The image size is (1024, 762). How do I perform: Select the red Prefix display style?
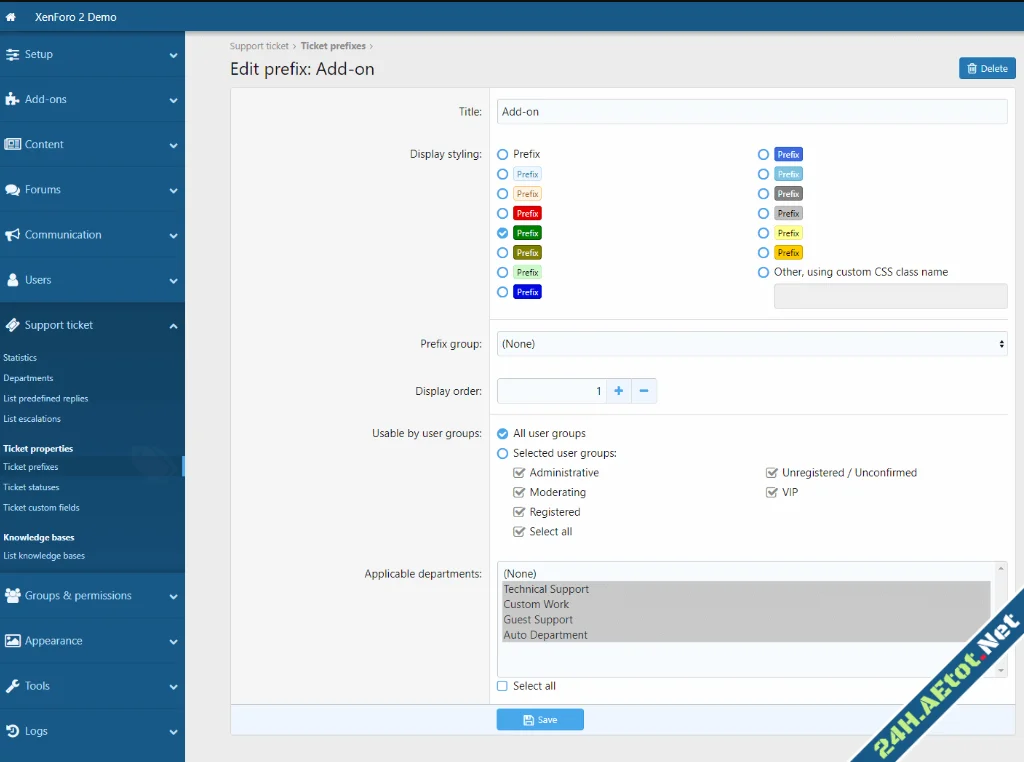[503, 213]
